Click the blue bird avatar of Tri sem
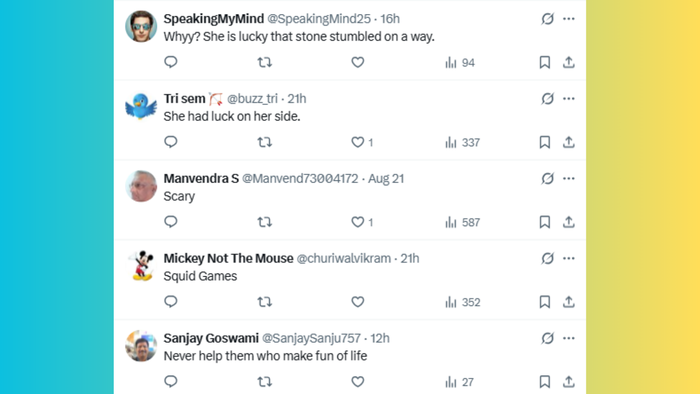The width and height of the screenshot is (700, 394). click(x=141, y=106)
